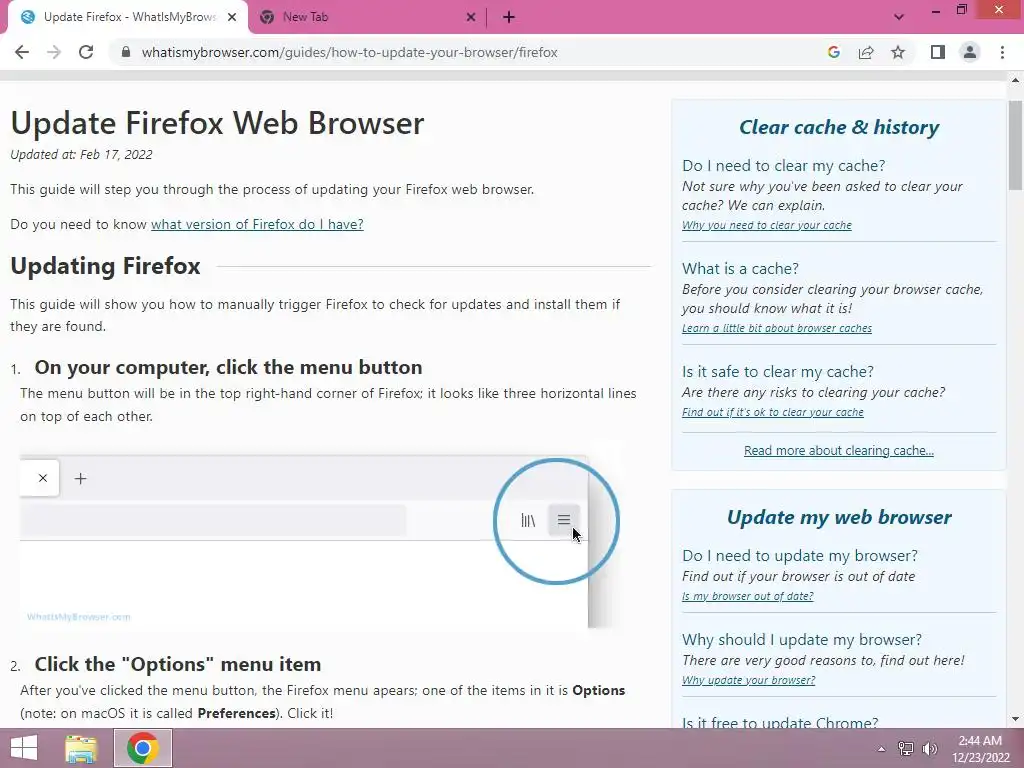
Task: Switch to the Update Firefox tab
Action: click(x=128, y=18)
